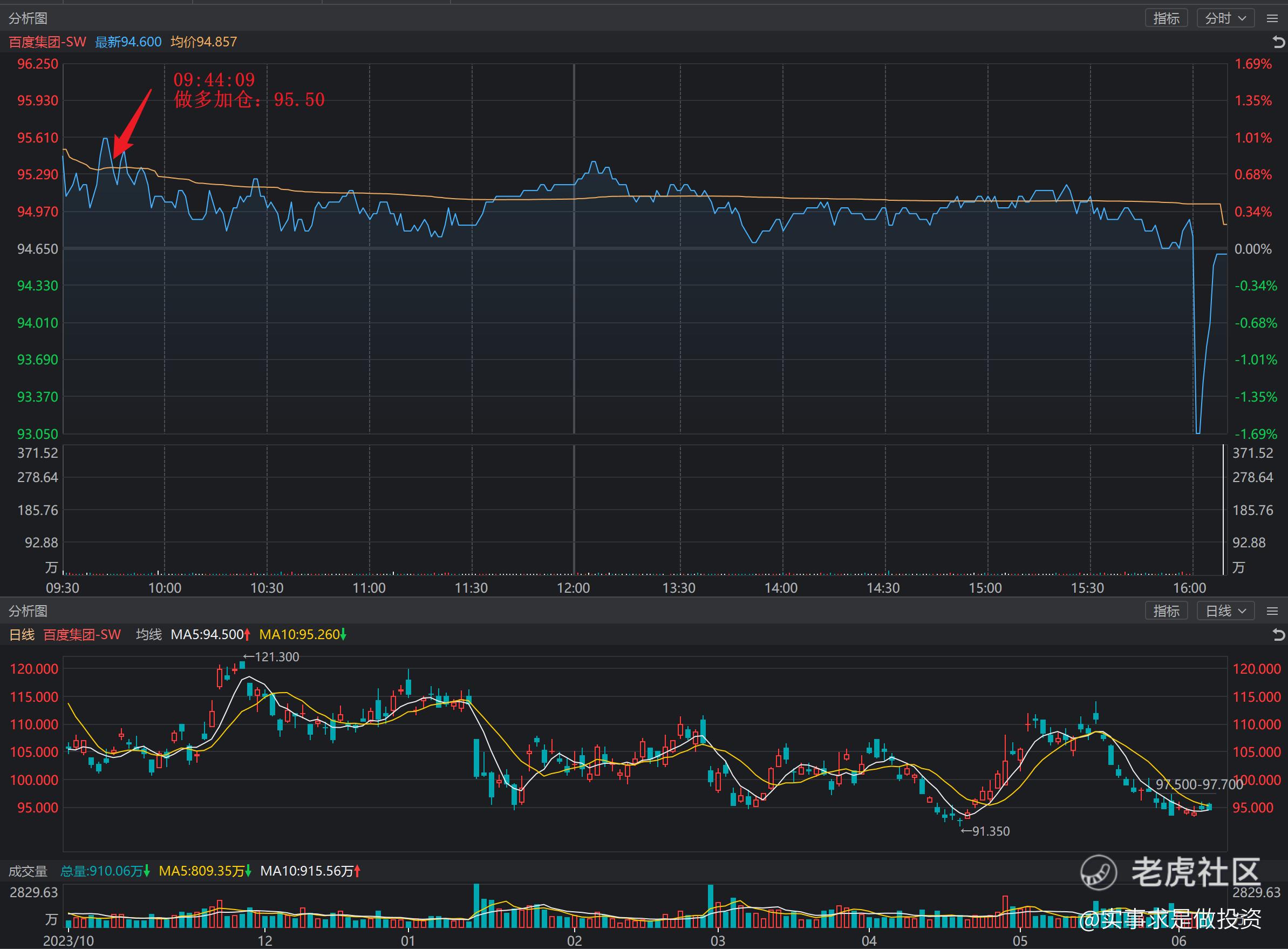
Task: Click the 百度集团-SW name in the intraday header
Action: tap(47, 42)
